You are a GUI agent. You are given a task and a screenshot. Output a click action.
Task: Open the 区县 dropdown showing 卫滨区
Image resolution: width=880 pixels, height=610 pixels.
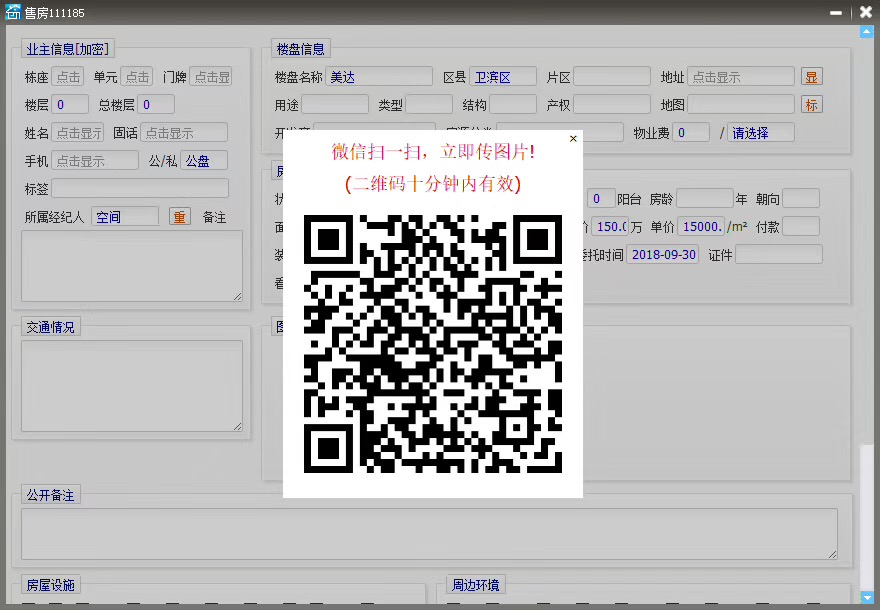point(503,77)
